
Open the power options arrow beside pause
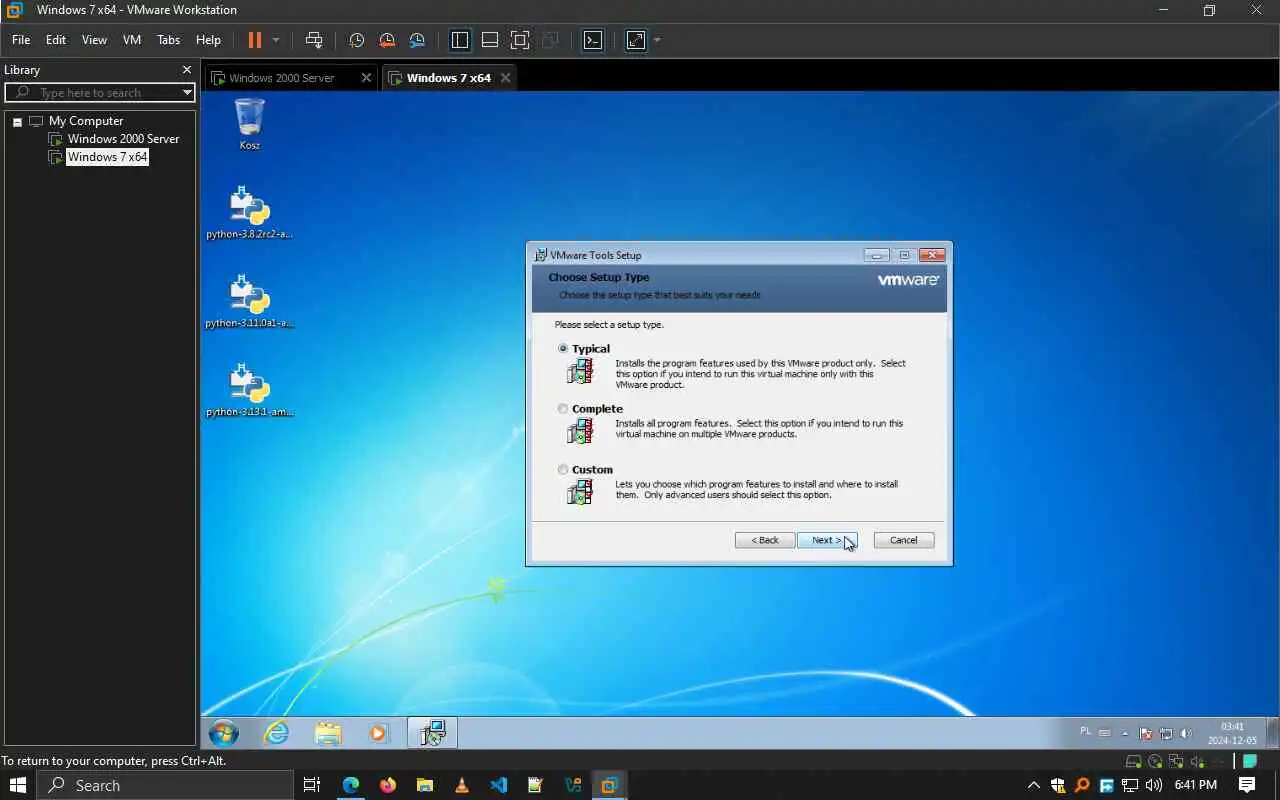coord(276,40)
